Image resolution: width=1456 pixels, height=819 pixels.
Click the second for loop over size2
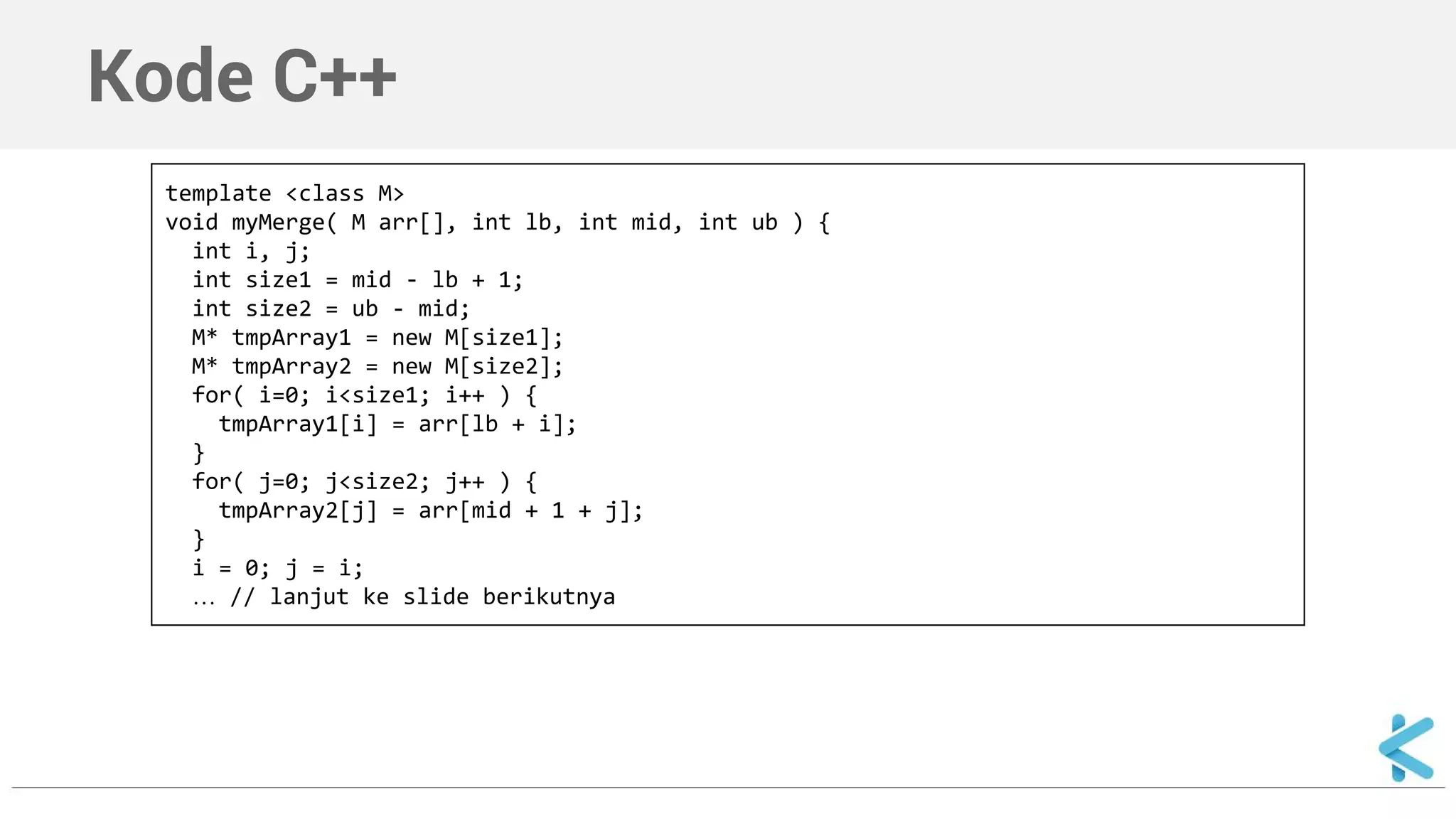(364, 482)
